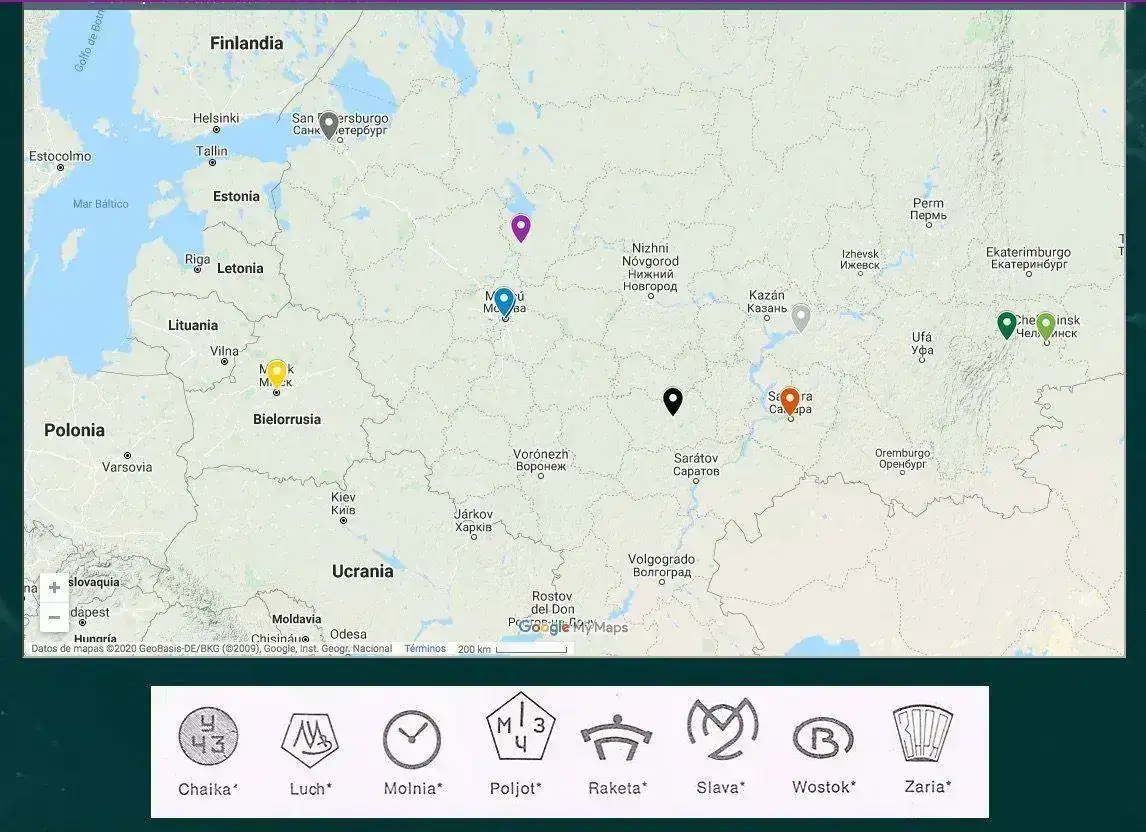The height and width of the screenshot is (832, 1146).
Task: Click the orange pin at Samara
Action: 789,400
